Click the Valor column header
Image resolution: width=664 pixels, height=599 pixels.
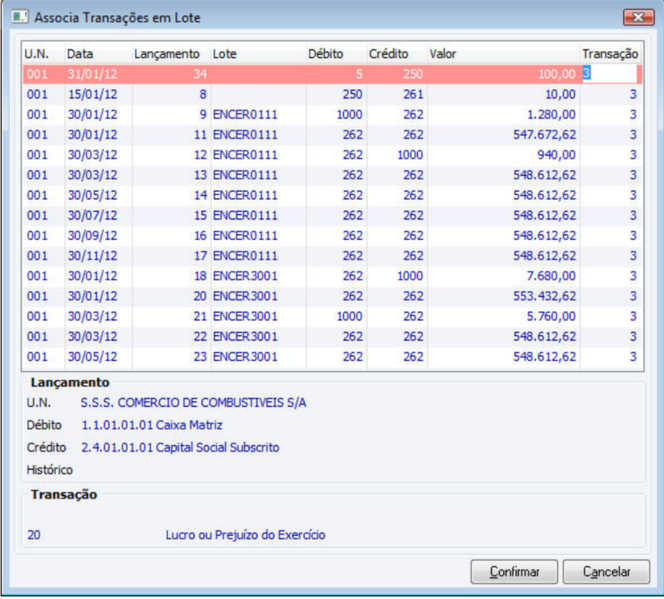504,54
